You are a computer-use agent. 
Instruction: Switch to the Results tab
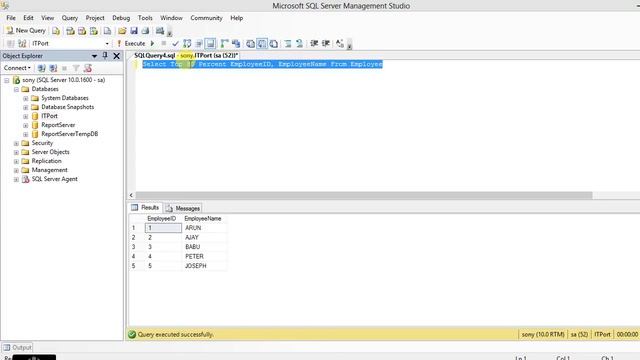(x=145, y=207)
